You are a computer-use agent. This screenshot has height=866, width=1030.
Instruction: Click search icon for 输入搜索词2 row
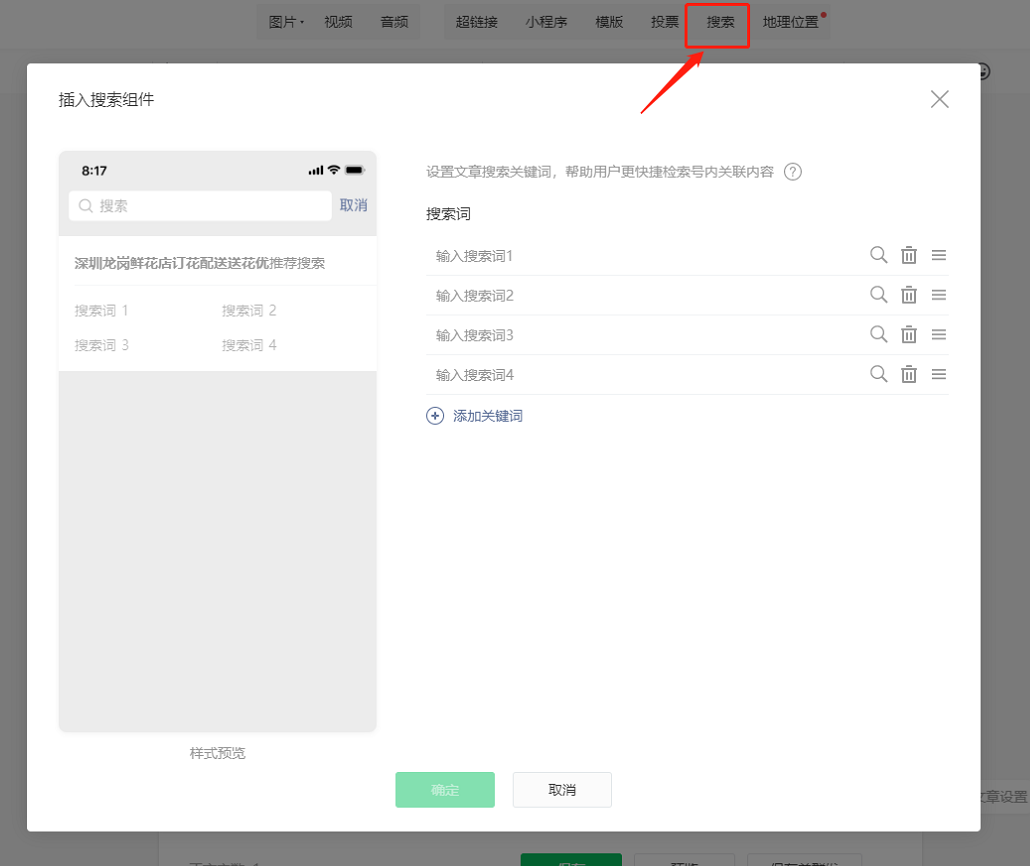click(x=878, y=295)
